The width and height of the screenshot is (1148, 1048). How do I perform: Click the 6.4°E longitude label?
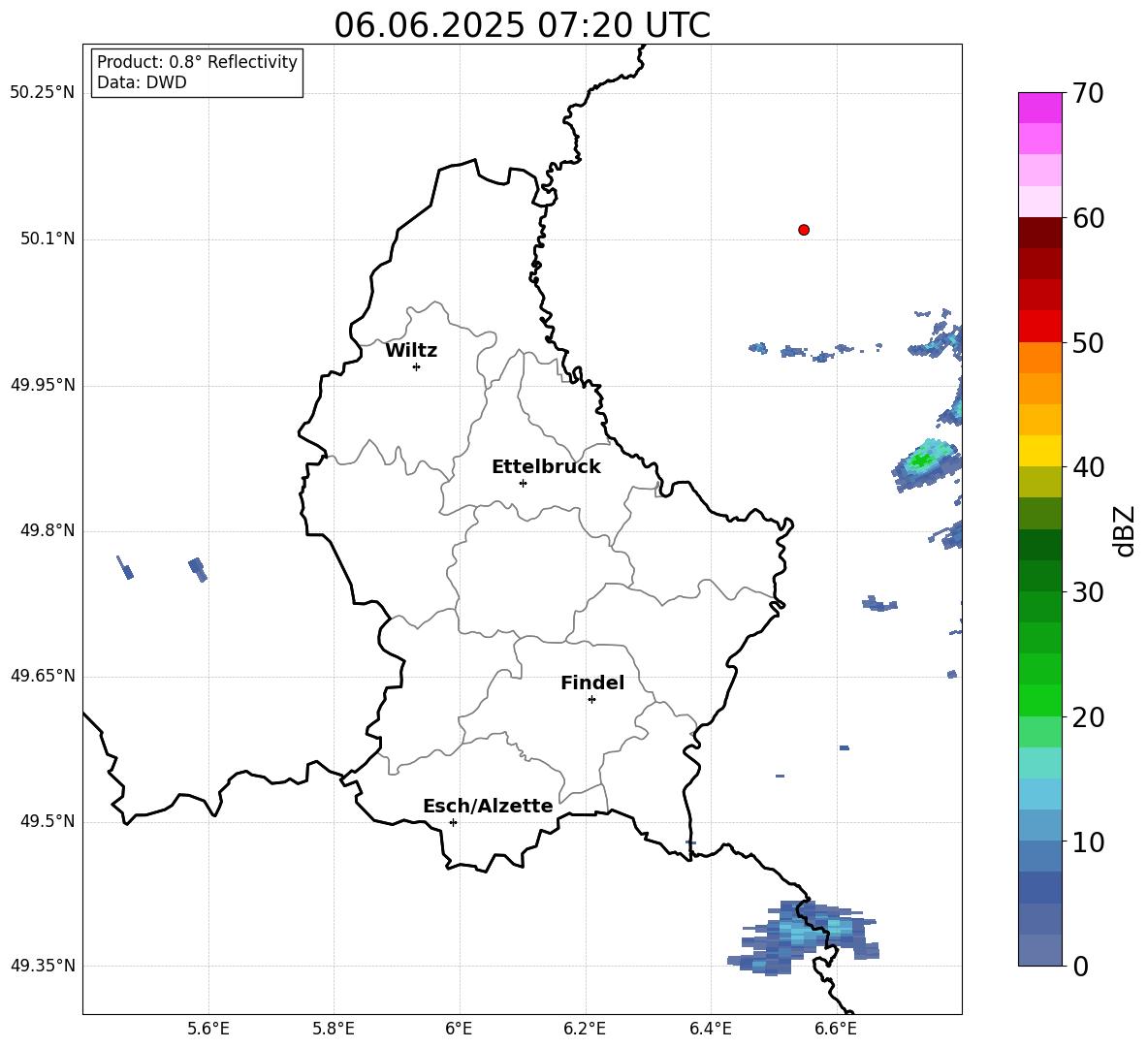[x=710, y=1029]
